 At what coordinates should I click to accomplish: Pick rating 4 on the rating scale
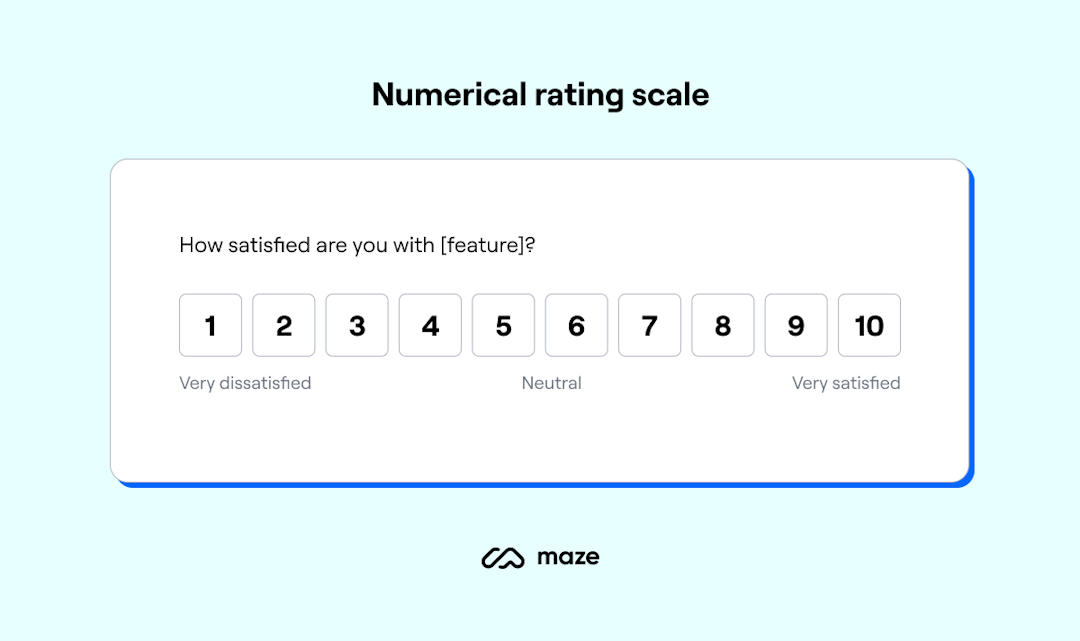coord(430,325)
